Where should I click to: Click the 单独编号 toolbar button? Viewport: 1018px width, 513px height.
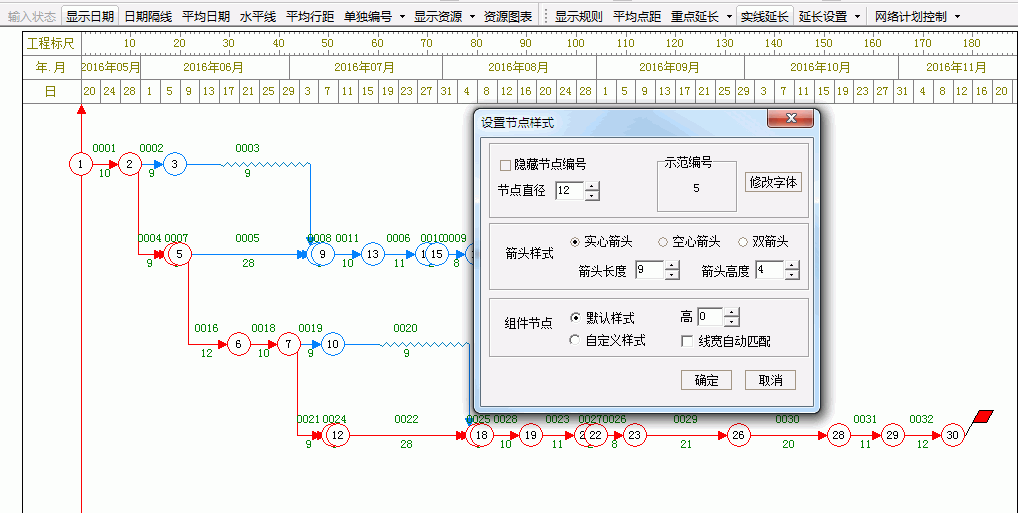368,16
